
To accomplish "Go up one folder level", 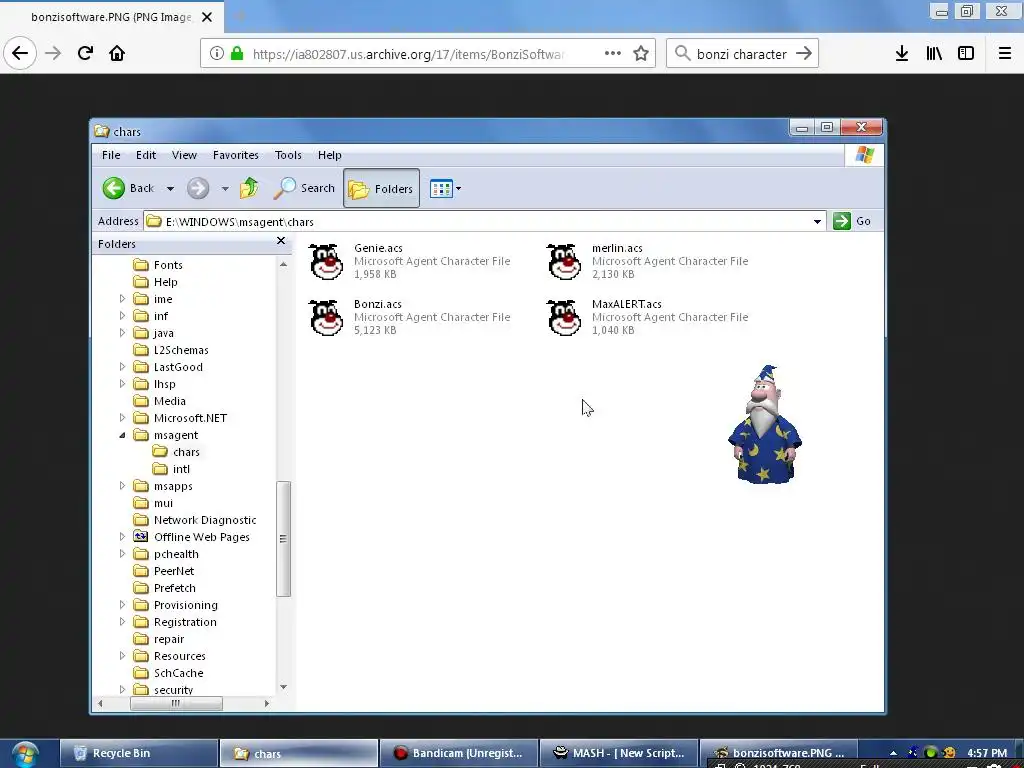I will tap(249, 189).
